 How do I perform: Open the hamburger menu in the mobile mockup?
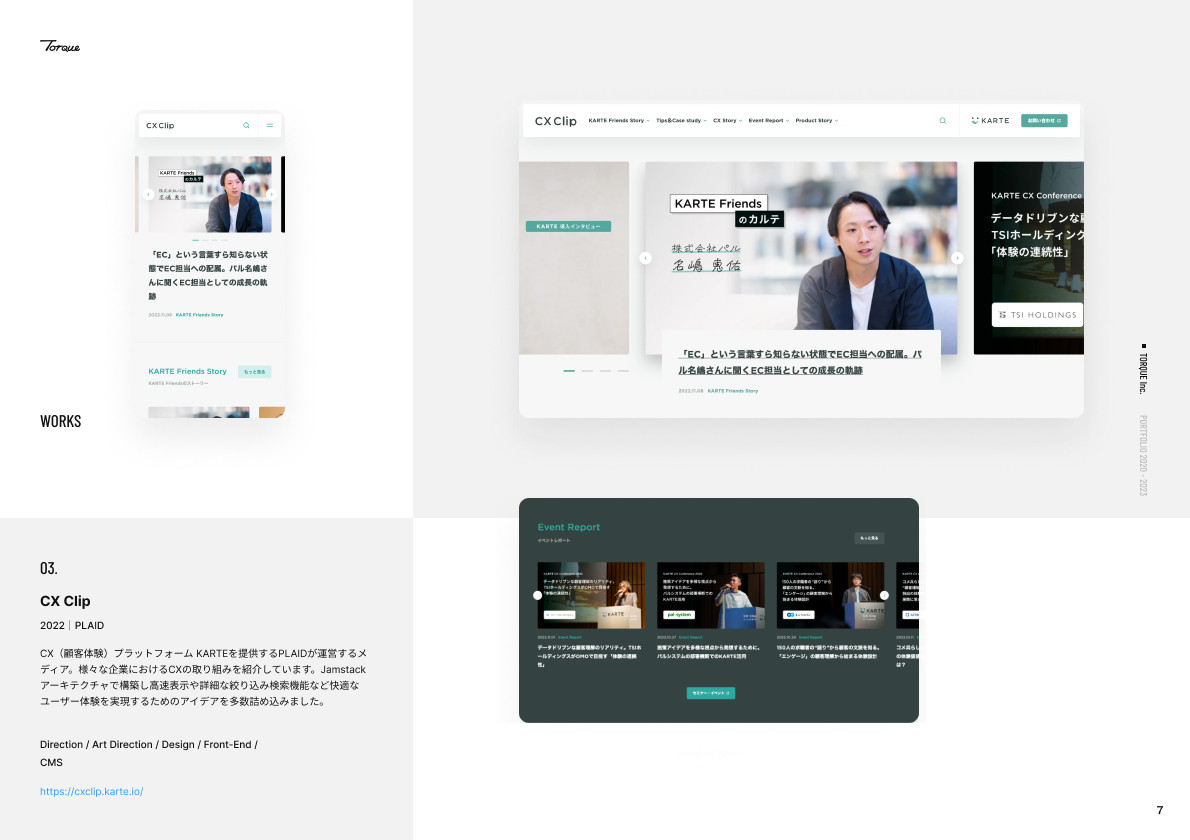click(x=269, y=126)
